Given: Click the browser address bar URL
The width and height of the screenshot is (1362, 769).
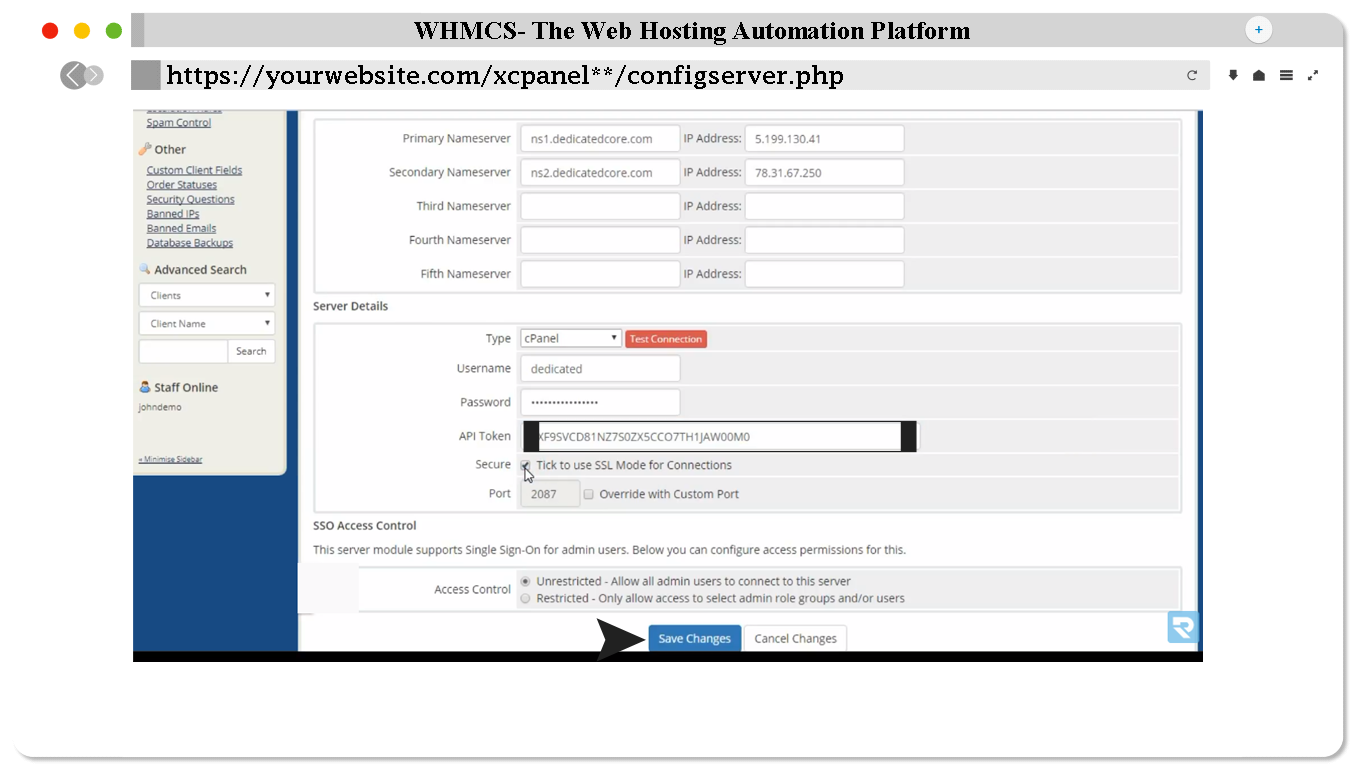Looking at the screenshot, I should coord(505,75).
